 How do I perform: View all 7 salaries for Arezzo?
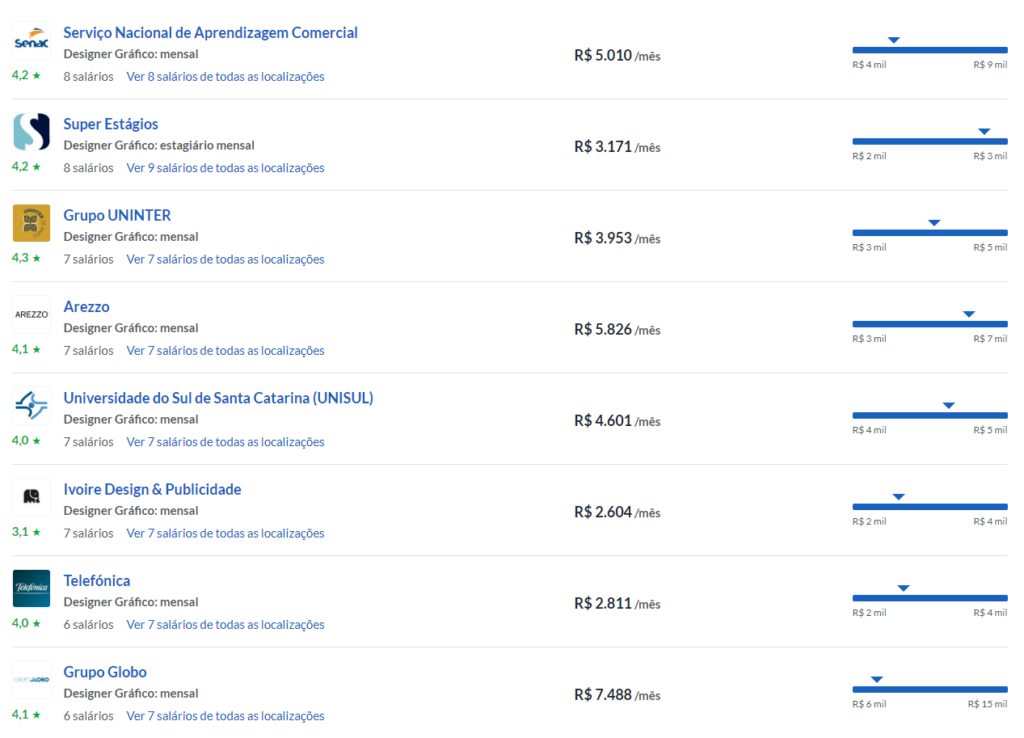point(225,351)
